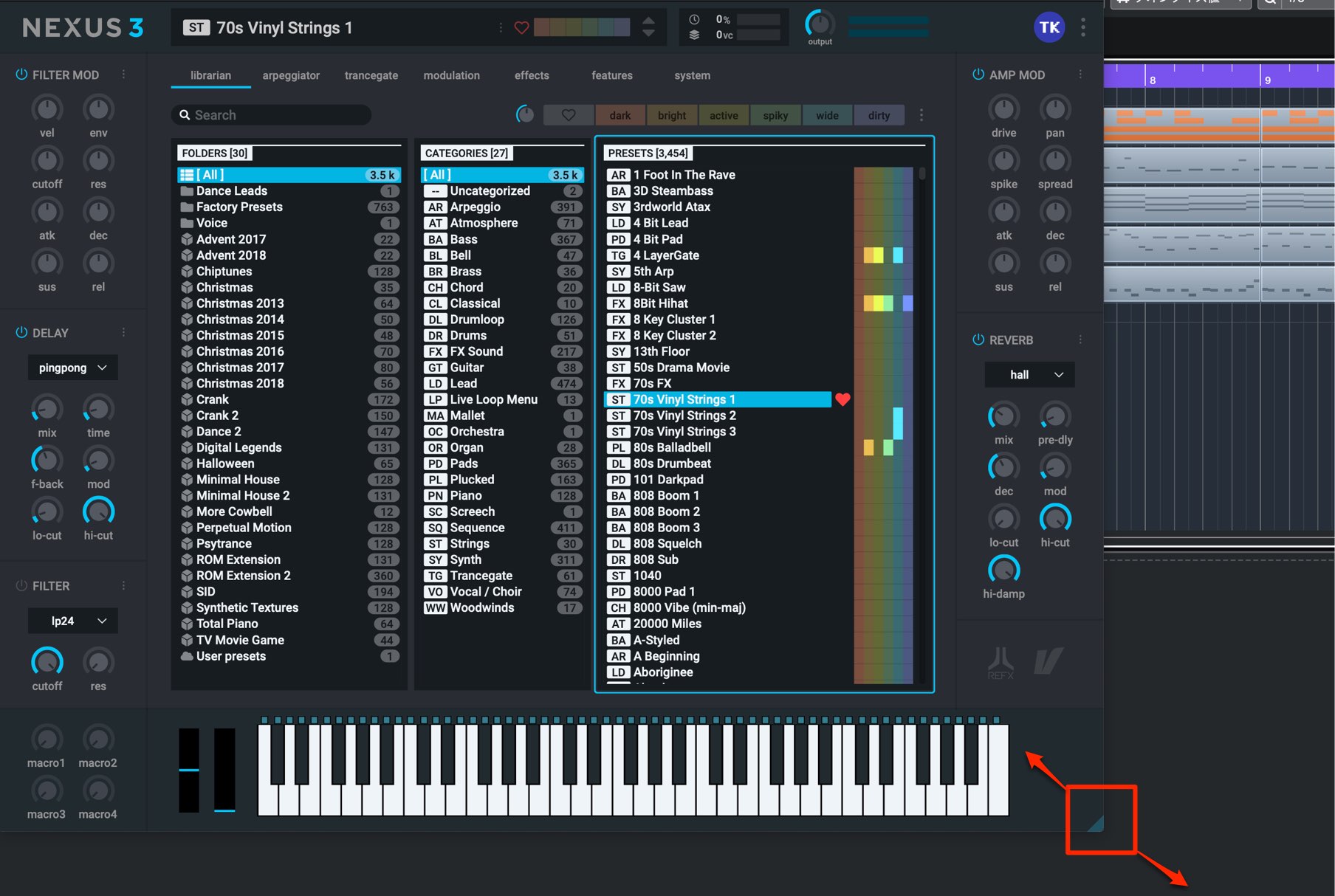Click the amp mod drive knob

(x=1003, y=109)
